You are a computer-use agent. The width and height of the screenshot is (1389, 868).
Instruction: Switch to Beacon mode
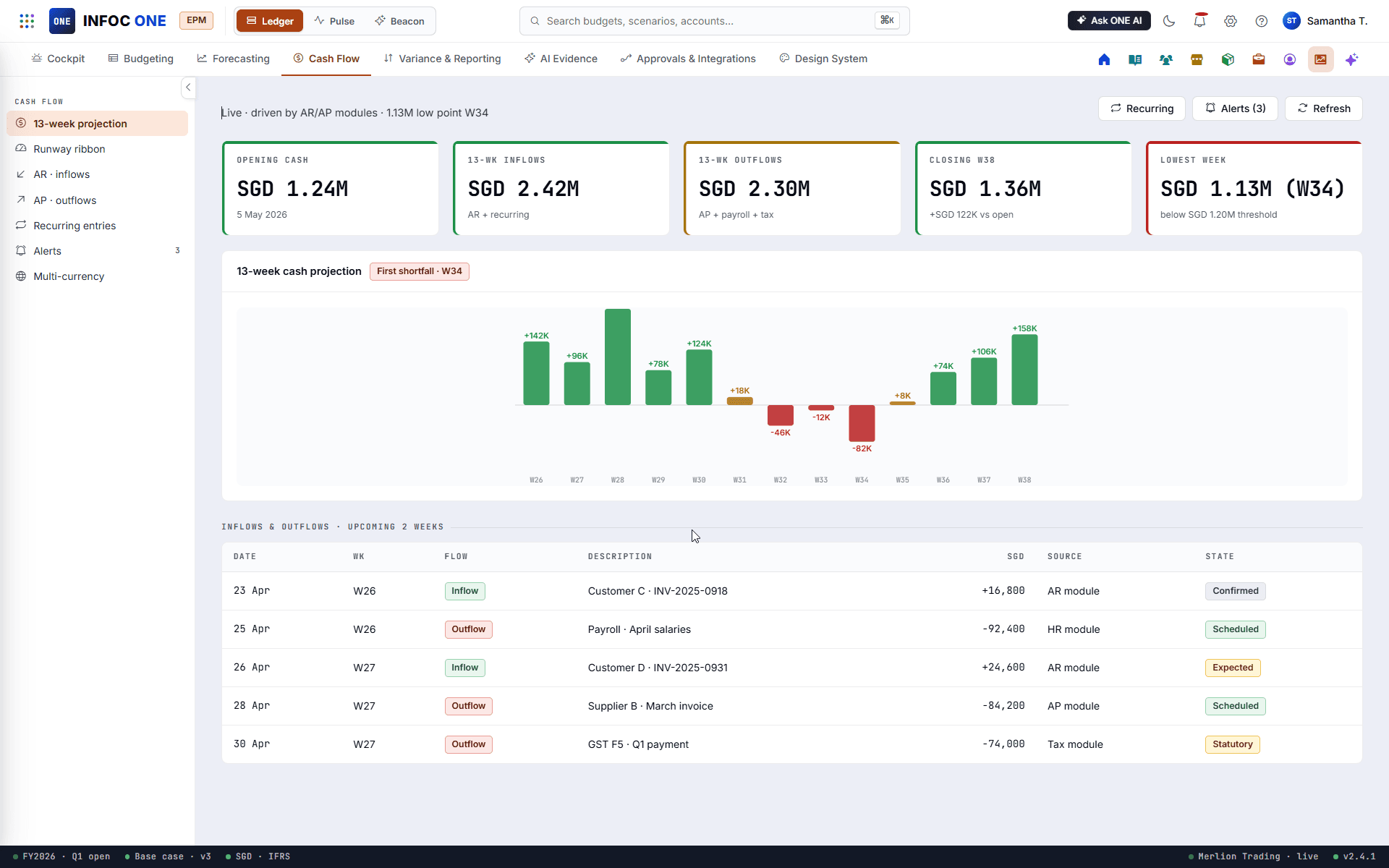coord(399,21)
